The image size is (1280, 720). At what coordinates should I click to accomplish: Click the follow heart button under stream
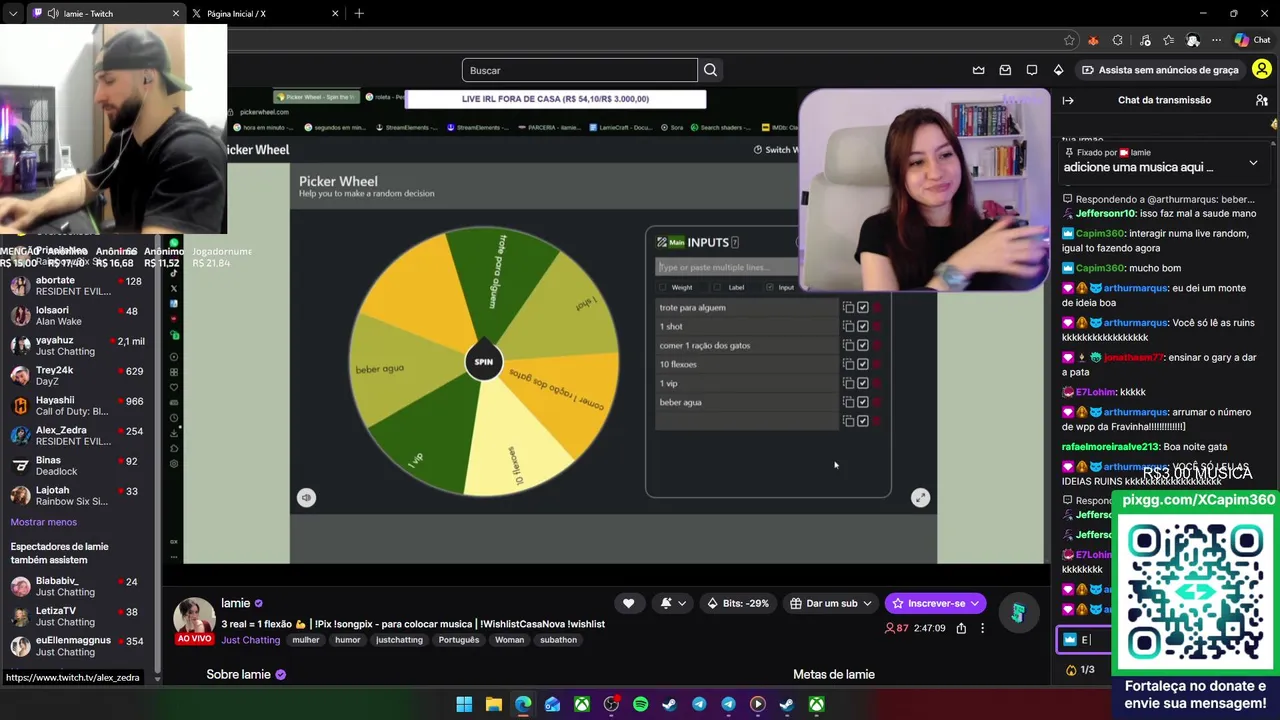coord(628,603)
